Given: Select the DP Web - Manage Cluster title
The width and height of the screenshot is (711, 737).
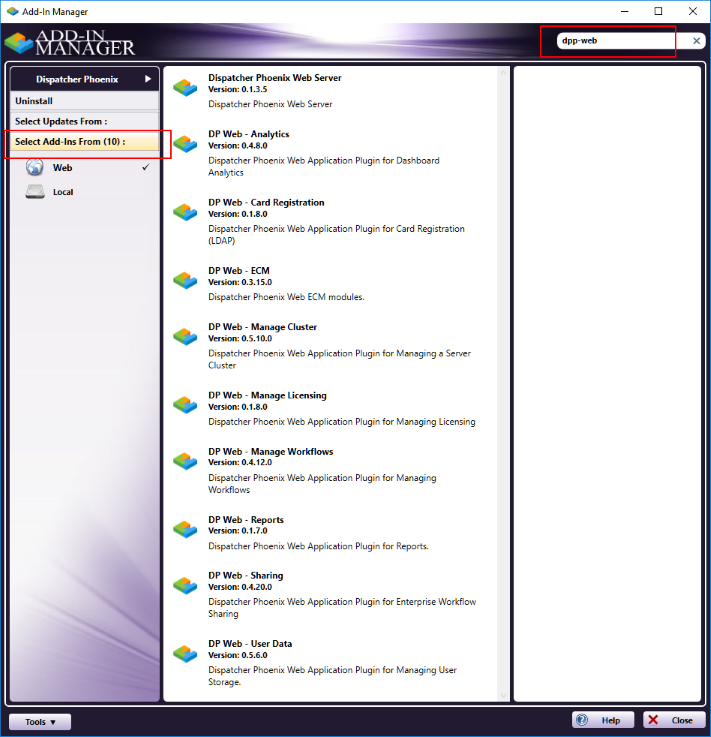Looking at the screenshot, I should (262, 327).
